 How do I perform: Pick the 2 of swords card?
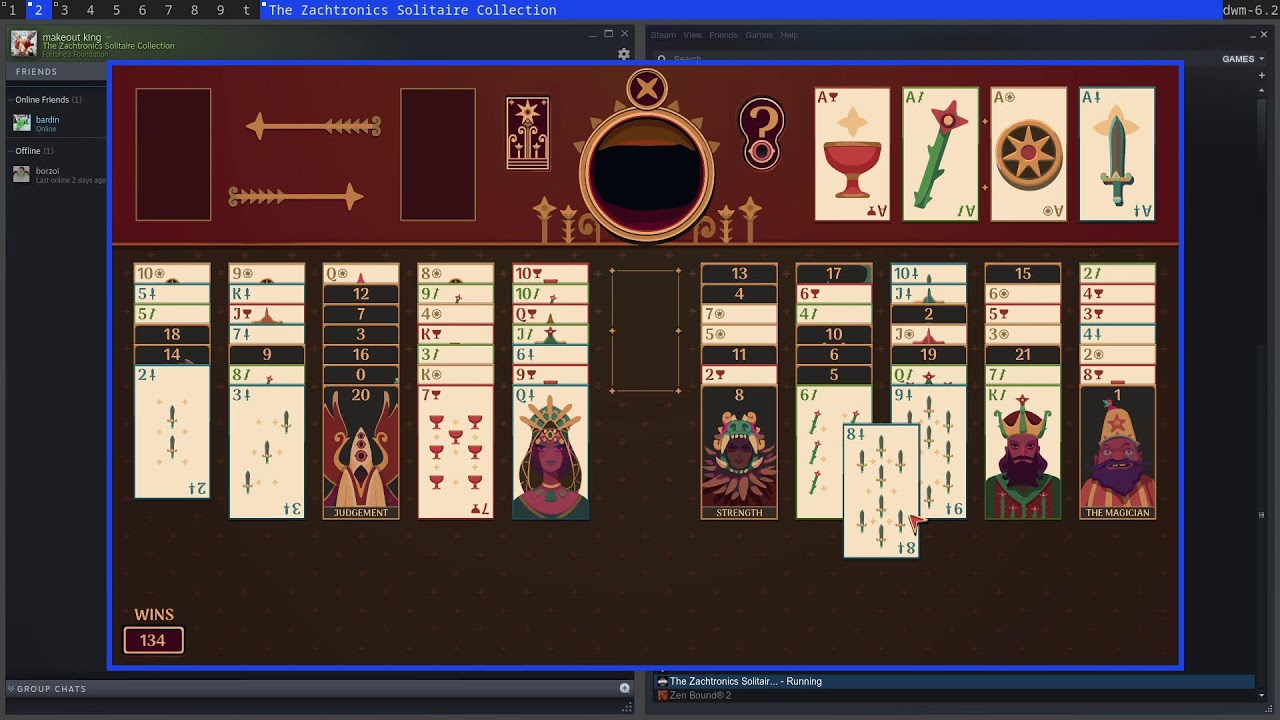172,432
